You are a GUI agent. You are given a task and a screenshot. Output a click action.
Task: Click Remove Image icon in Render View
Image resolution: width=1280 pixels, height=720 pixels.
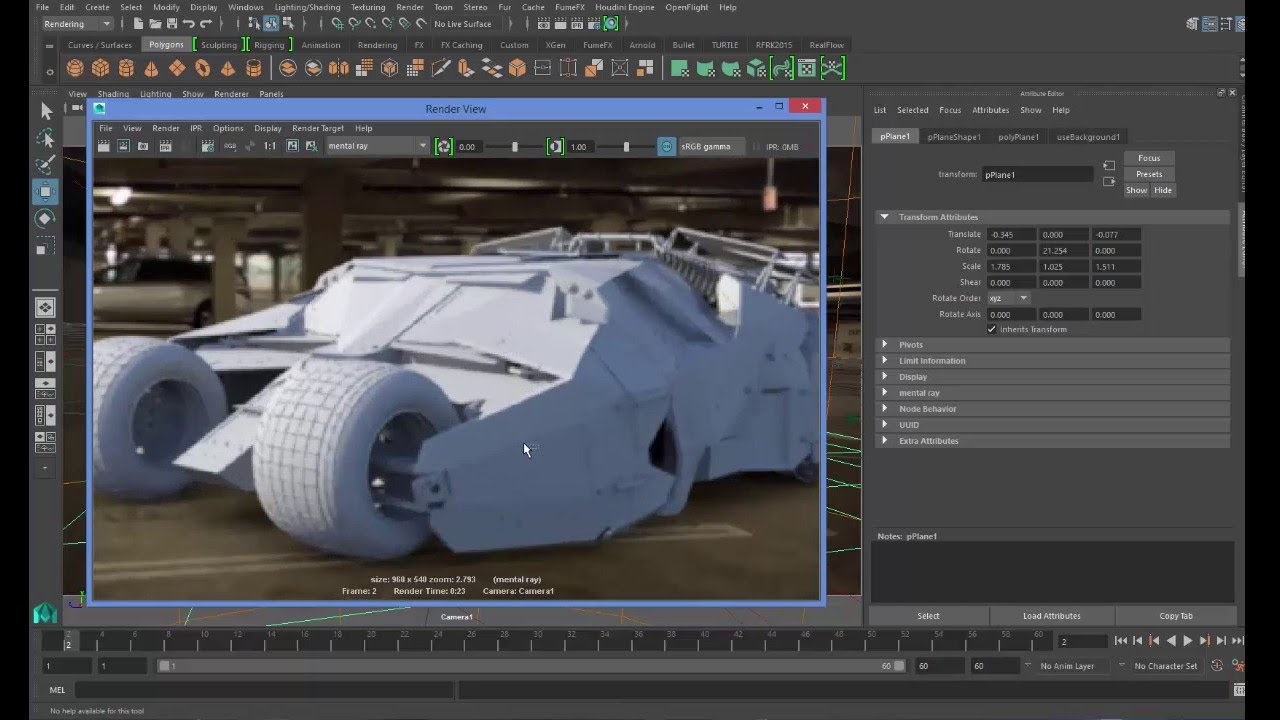(312, 146)
